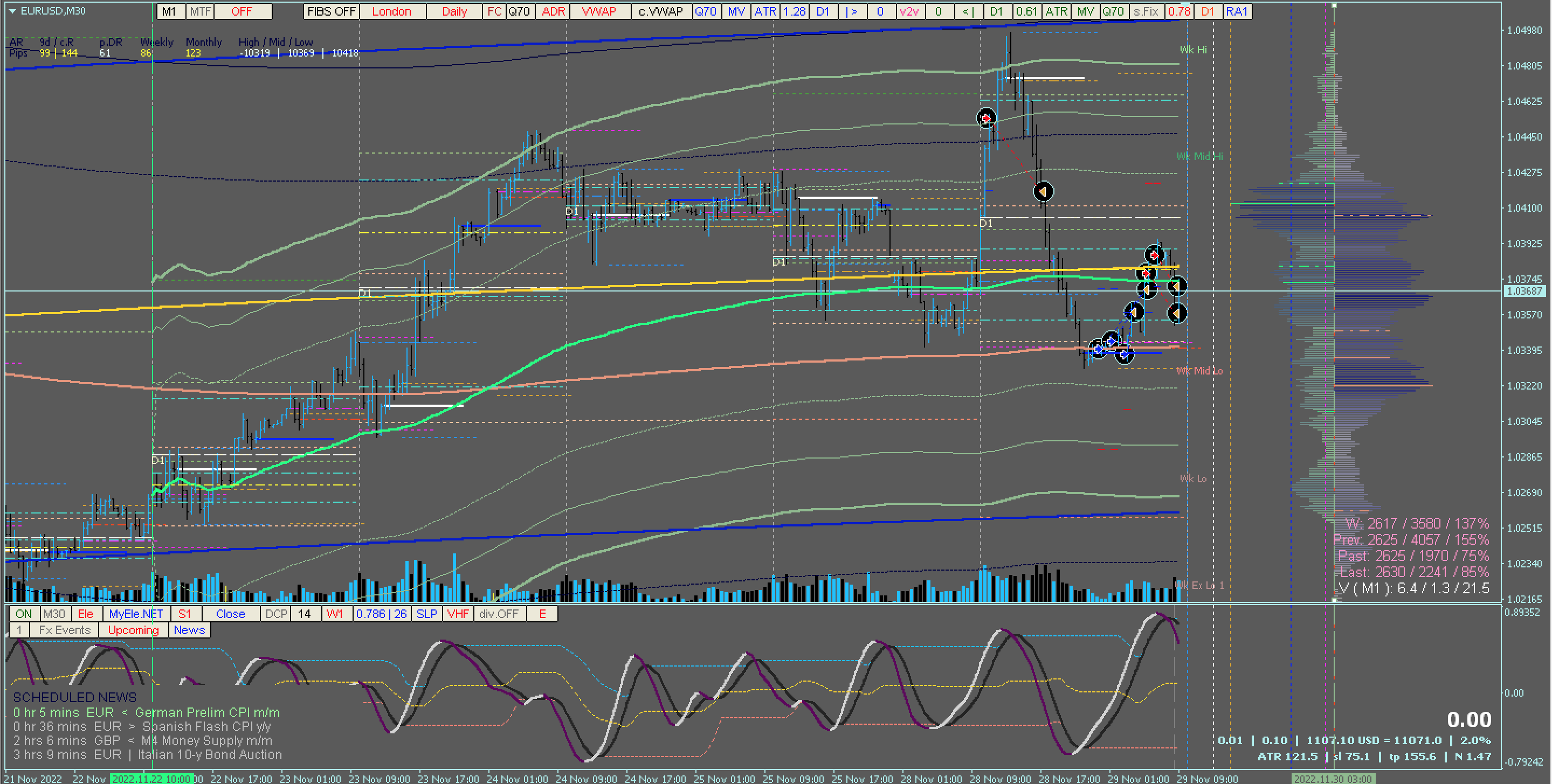Open the Upcoming news button

[133, 630]
